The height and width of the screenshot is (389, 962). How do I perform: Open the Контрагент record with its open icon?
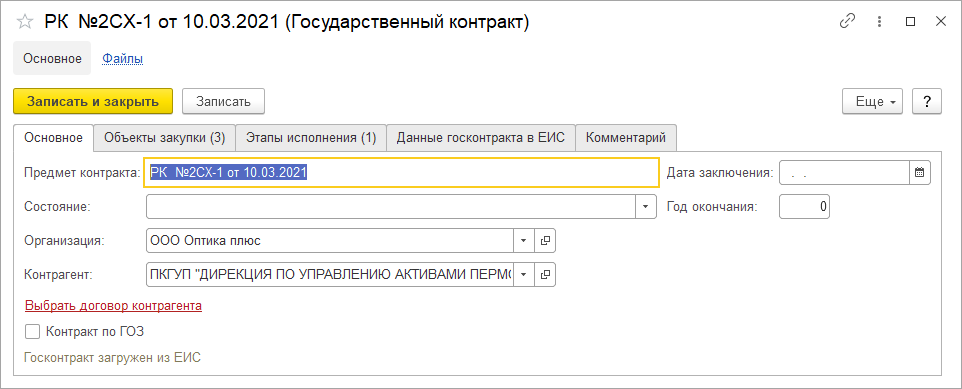pyautogui.click(x=544, y=274)
